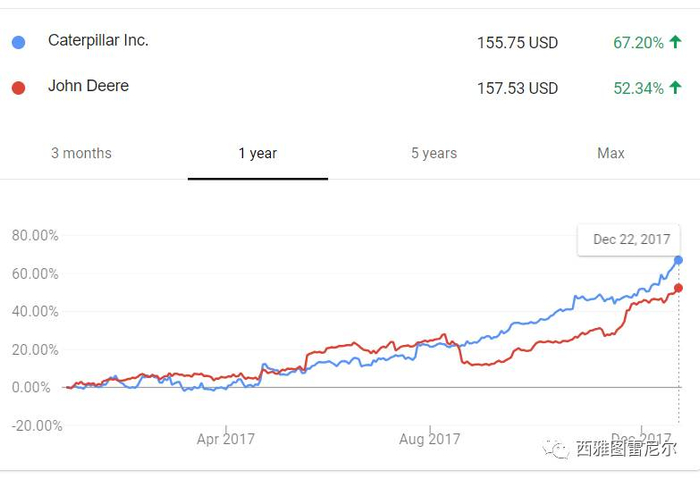Click the Apr 2017 axis label
Viewport: 700px width, 479px height.
pyautogui.click(x=226, y=439)
